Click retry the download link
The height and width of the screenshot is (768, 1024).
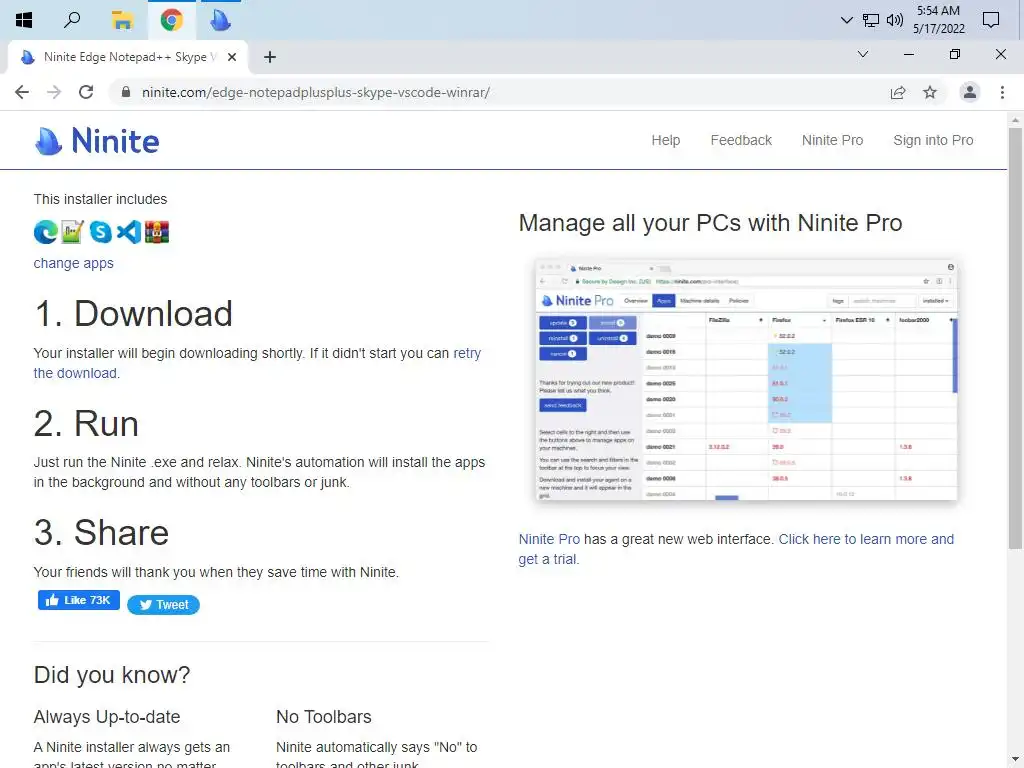coord(467,353)
